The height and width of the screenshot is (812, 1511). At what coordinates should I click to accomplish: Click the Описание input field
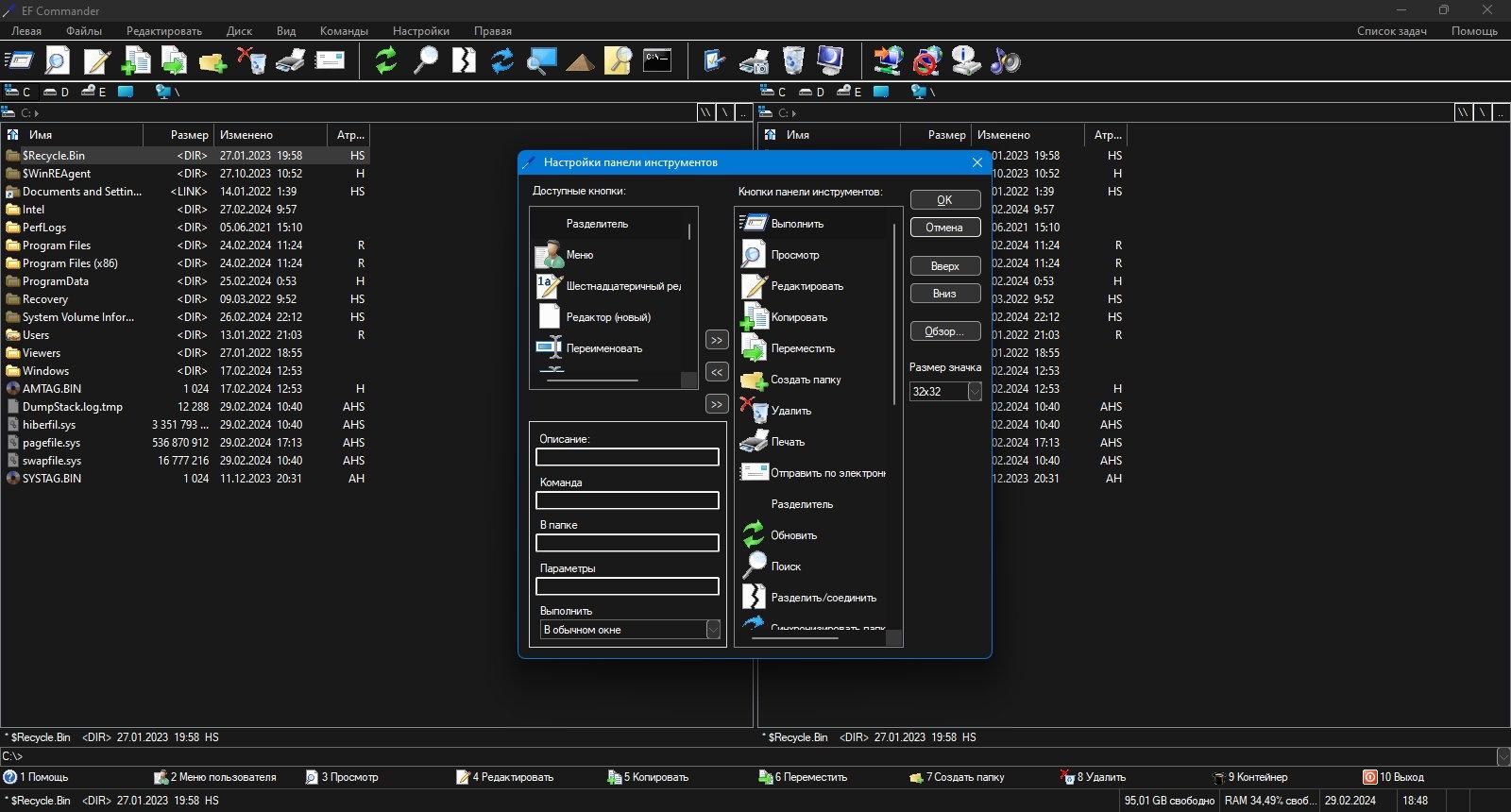coord(627,457)
